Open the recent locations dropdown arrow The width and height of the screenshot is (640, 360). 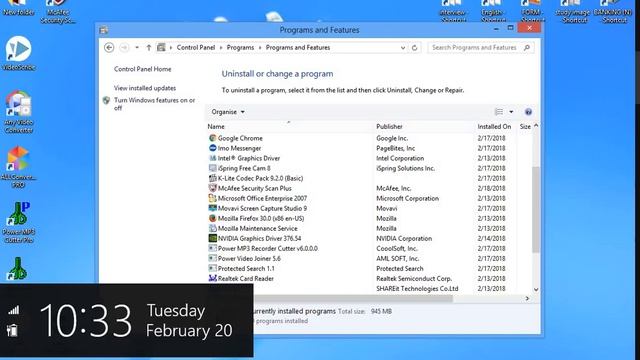137,48
